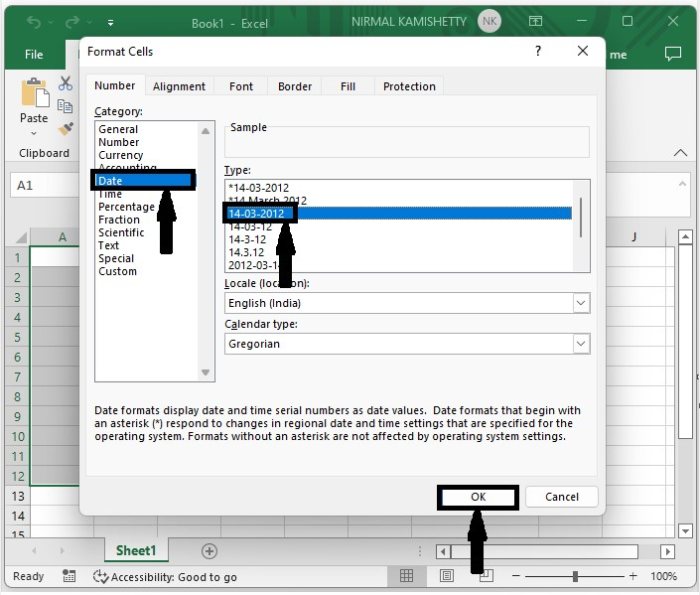700x595 pixels.
Task: Switch to the Font tab
Action: coord(241,86)
